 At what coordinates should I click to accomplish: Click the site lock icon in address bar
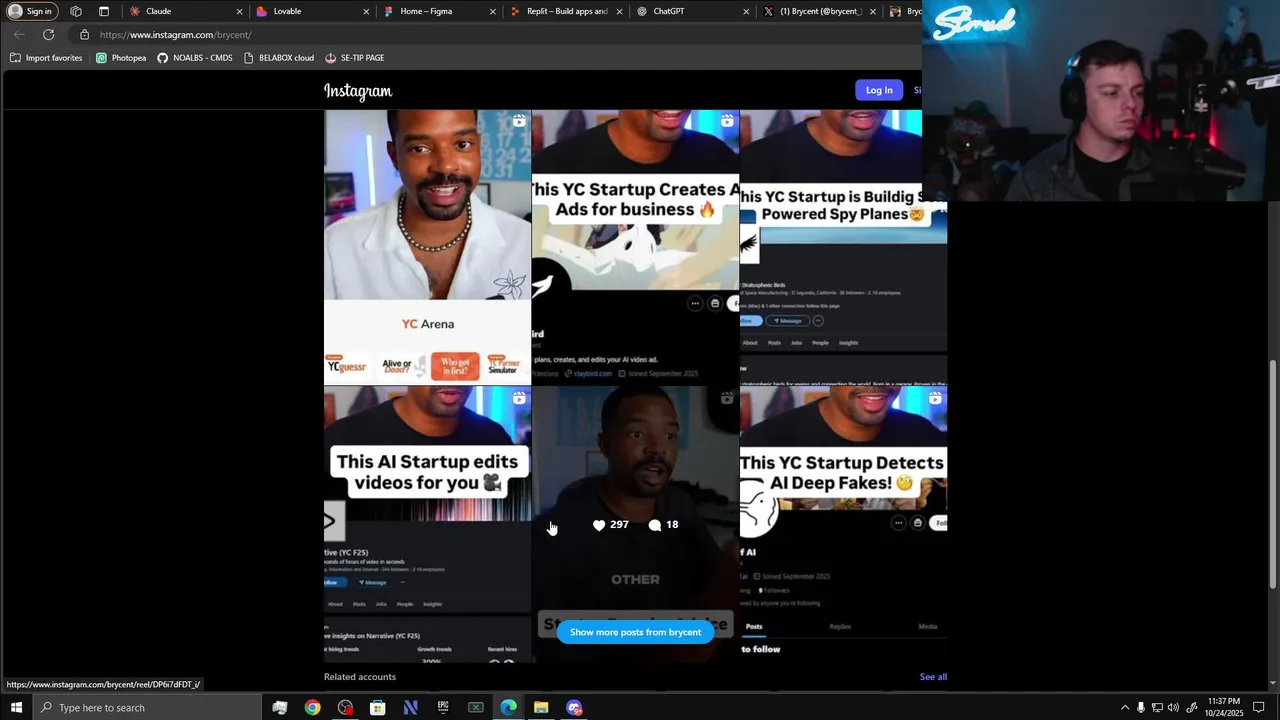coord(85,35)
